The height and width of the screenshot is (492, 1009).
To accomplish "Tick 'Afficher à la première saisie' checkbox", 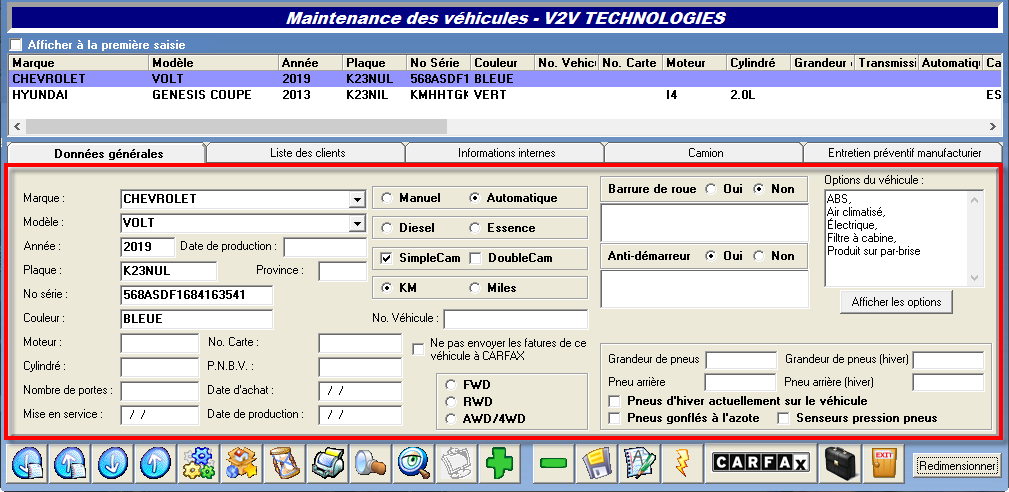I will click(16, 45).
